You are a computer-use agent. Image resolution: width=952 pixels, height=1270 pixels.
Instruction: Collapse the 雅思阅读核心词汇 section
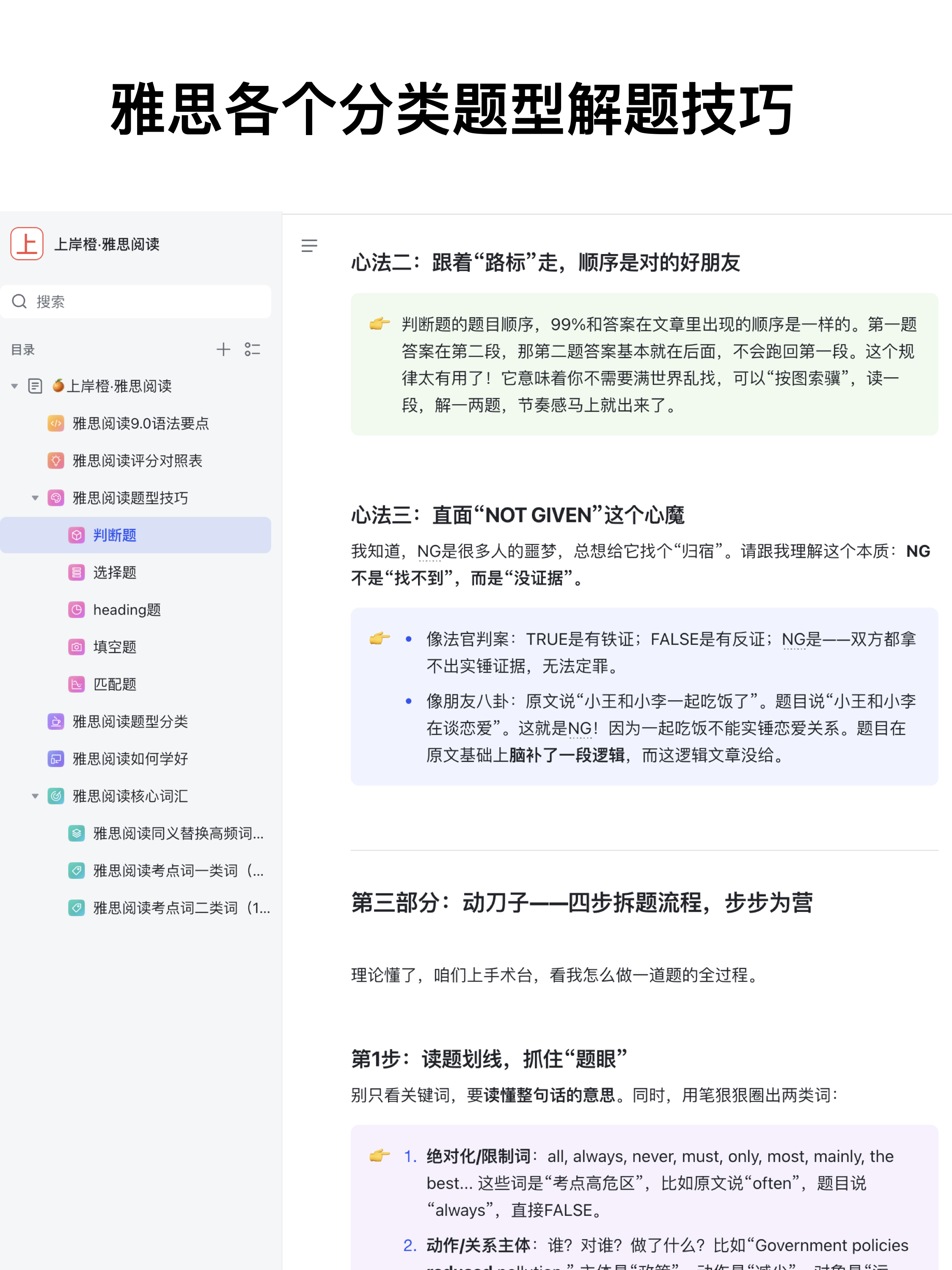[35, 796]
